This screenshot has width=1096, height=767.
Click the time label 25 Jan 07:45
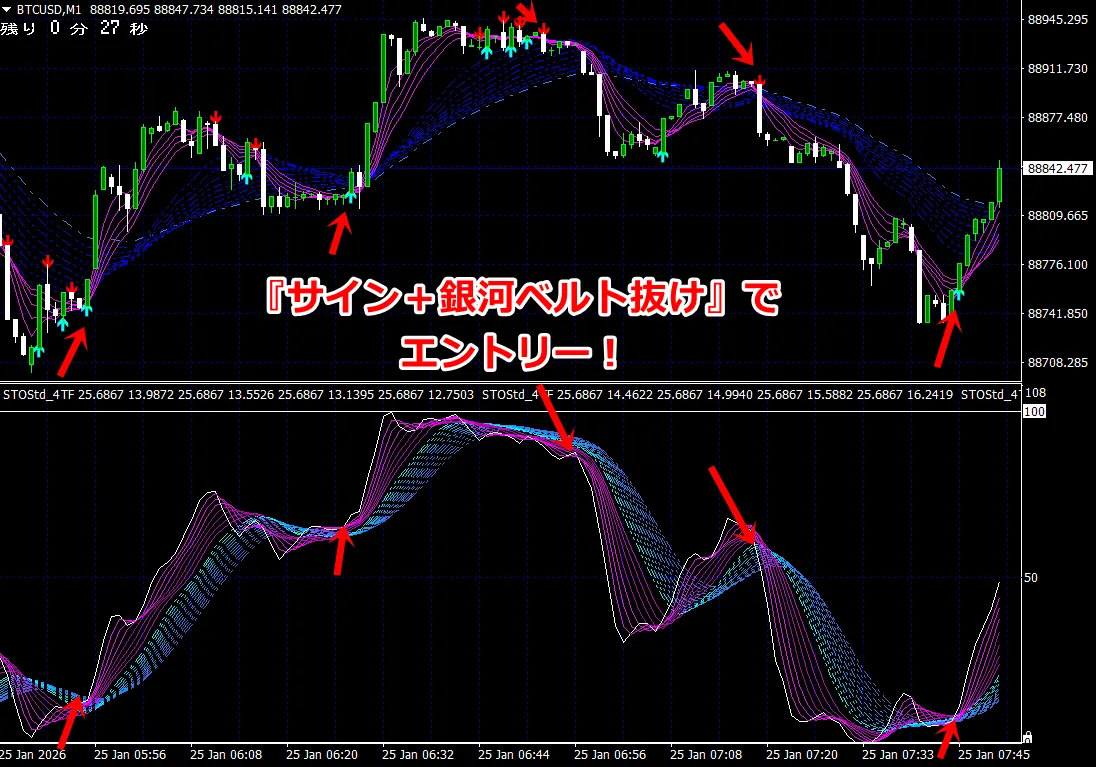coord(993,754)
